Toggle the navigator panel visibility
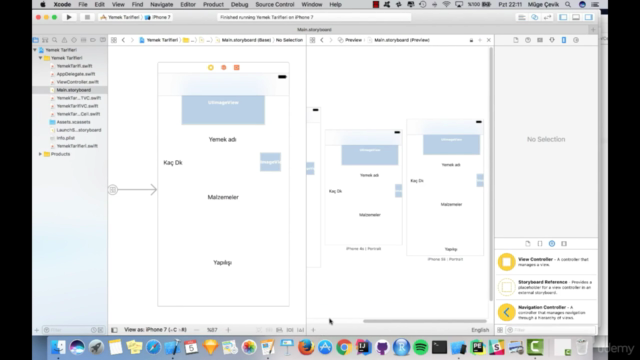 point(563,17)
